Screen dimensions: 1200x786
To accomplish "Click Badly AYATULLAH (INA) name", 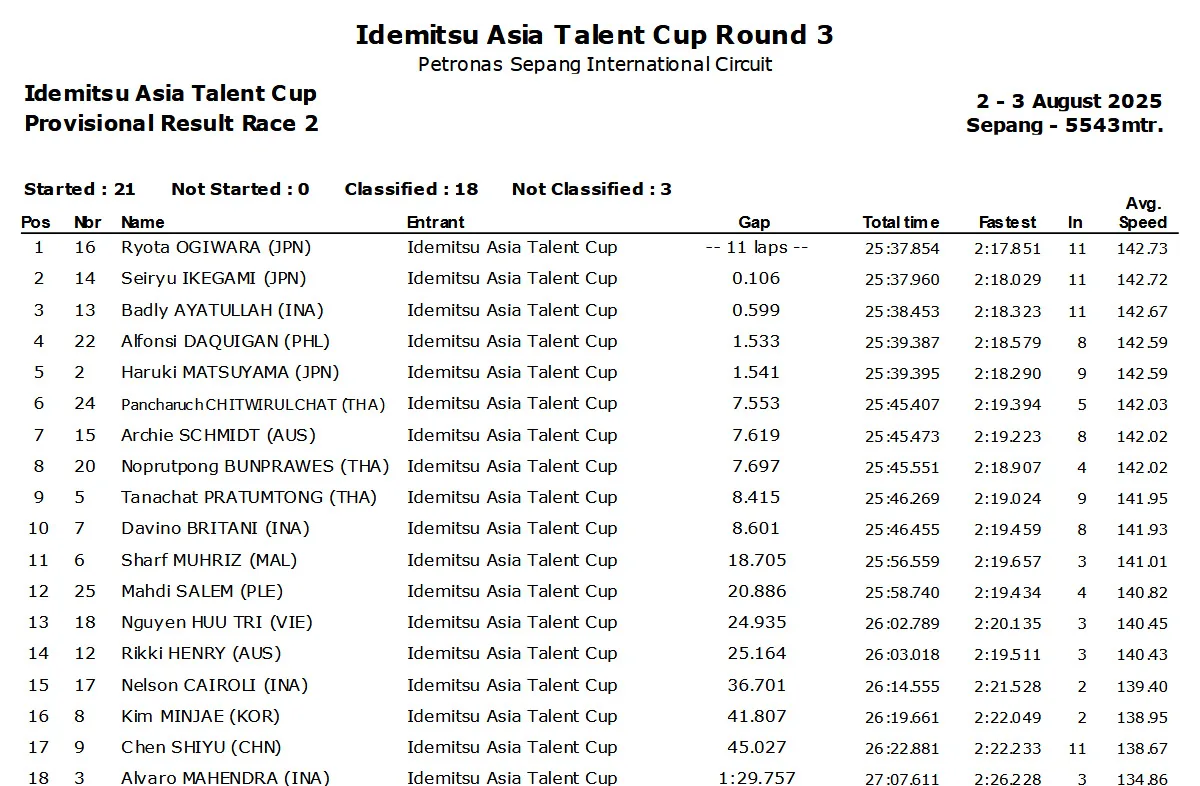I will click(x=222, y=310).
